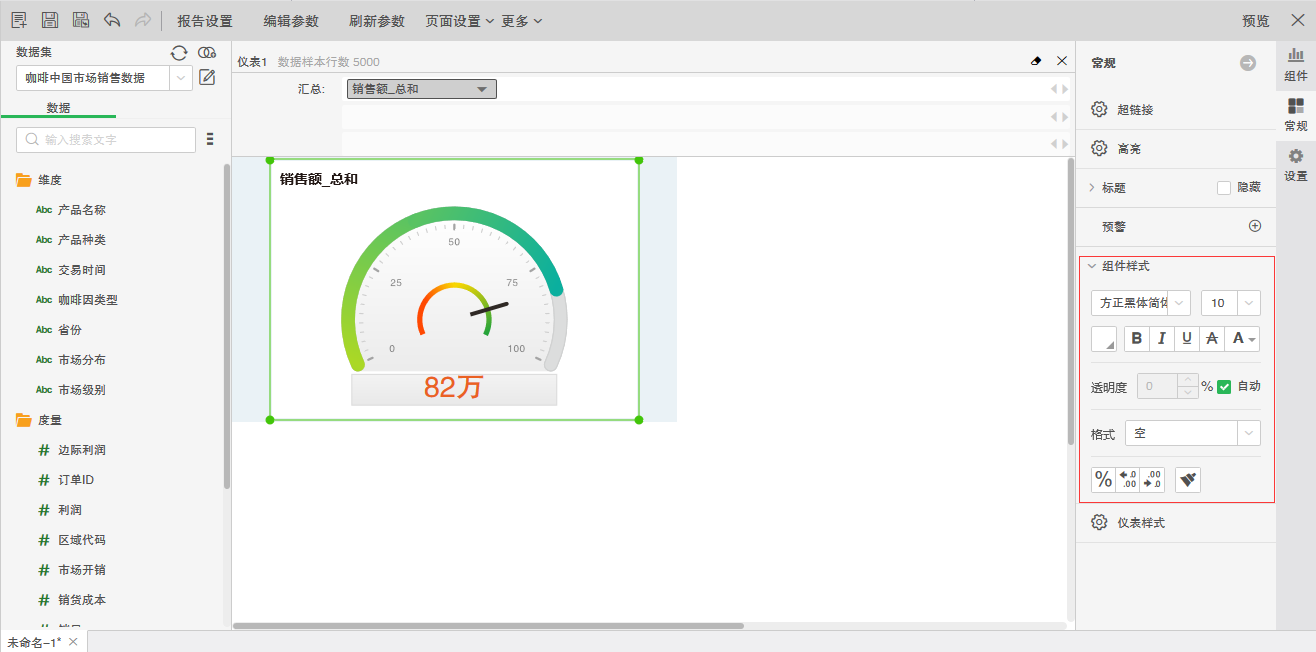Click the eraser icon above the gauge
1316x652 pixels.
point(1036,62)
